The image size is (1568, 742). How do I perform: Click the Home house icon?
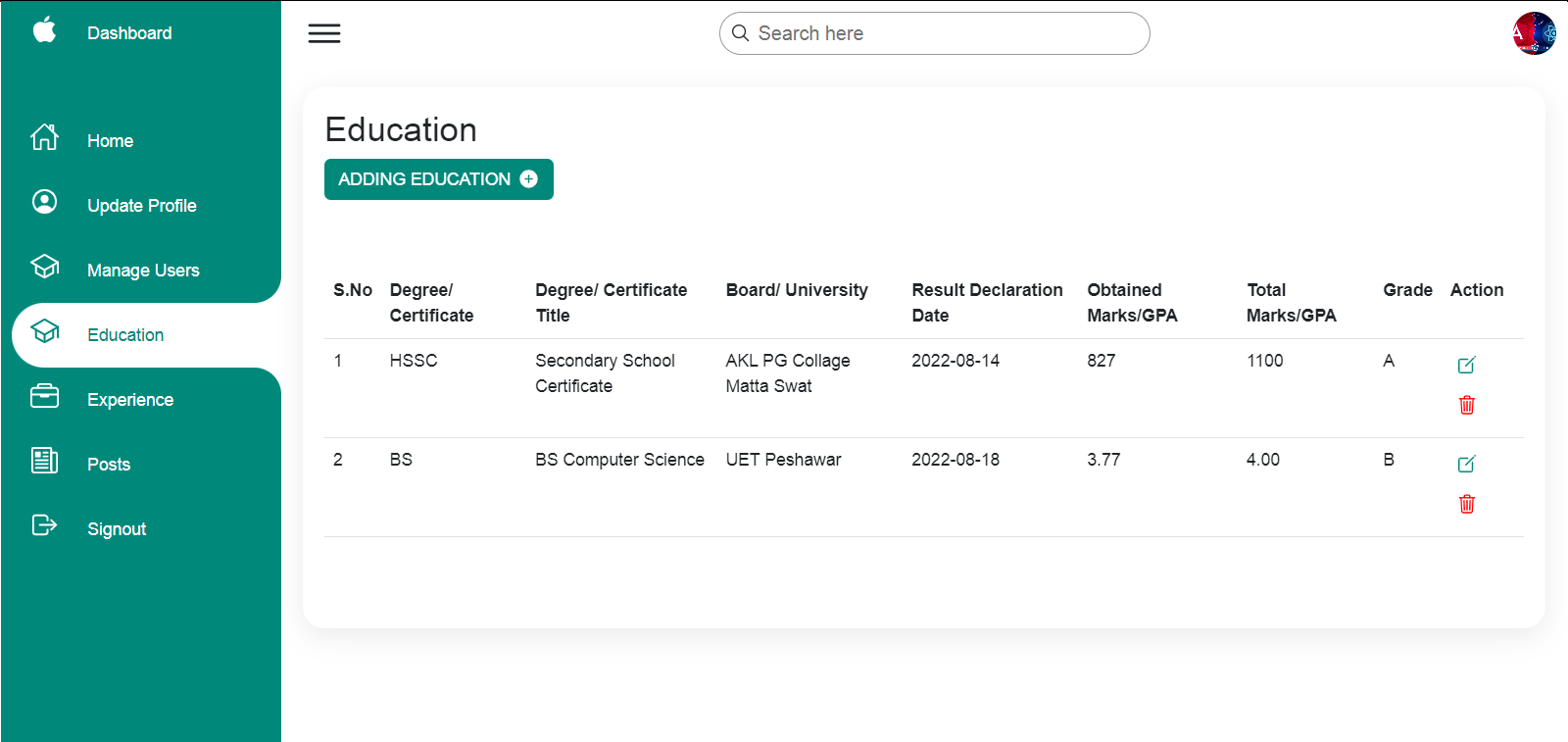[44, 137]
